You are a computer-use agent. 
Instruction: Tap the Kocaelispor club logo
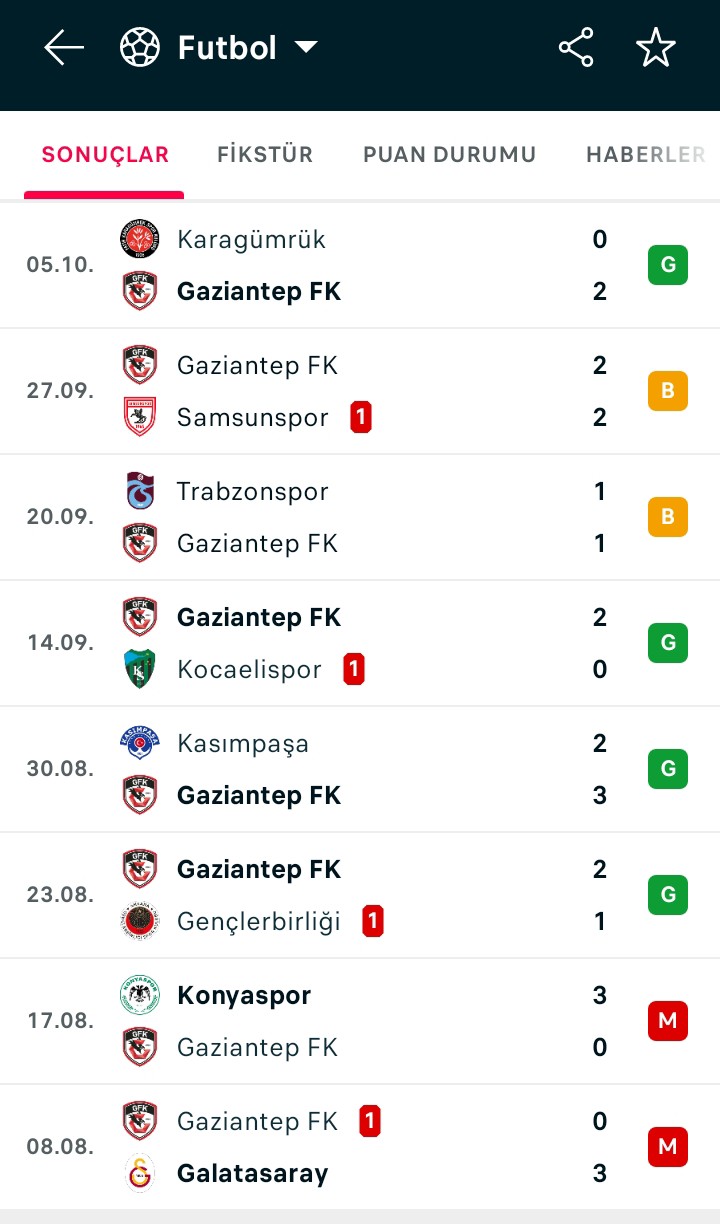(140, 669)
